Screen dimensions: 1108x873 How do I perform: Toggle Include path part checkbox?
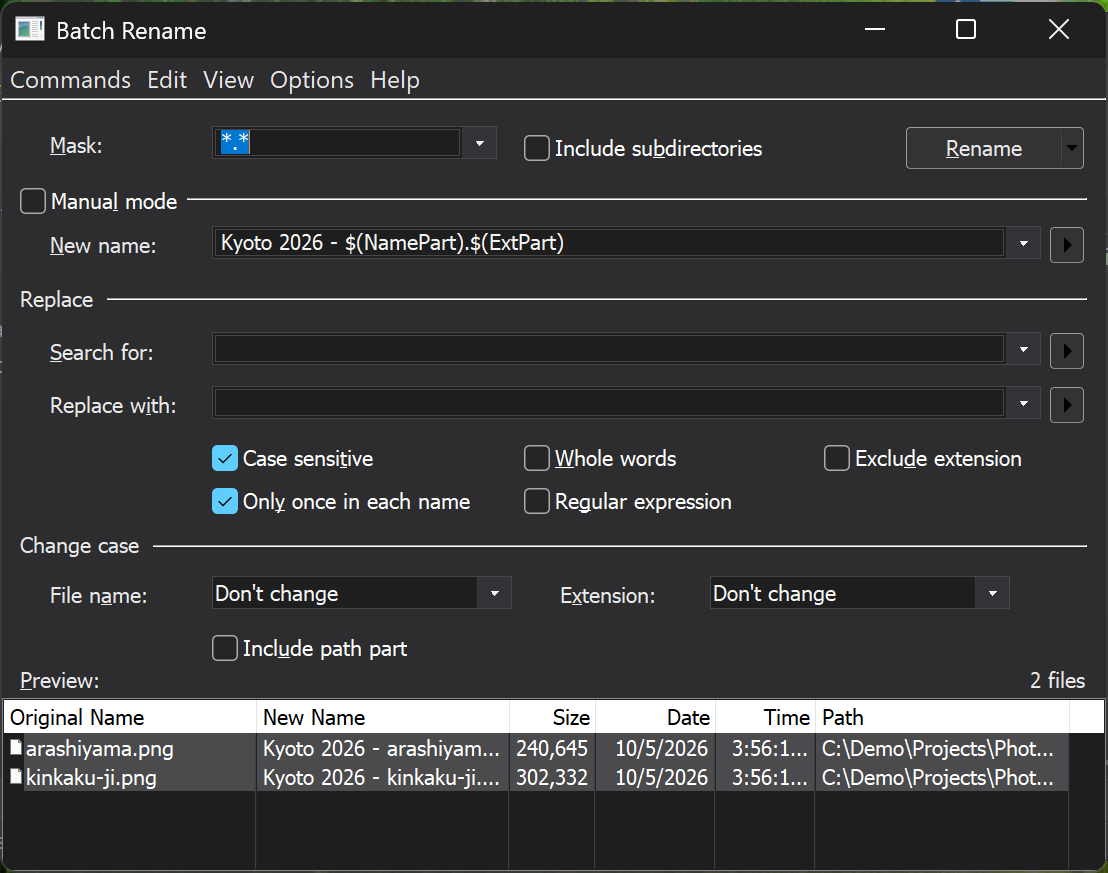[225, 648]
